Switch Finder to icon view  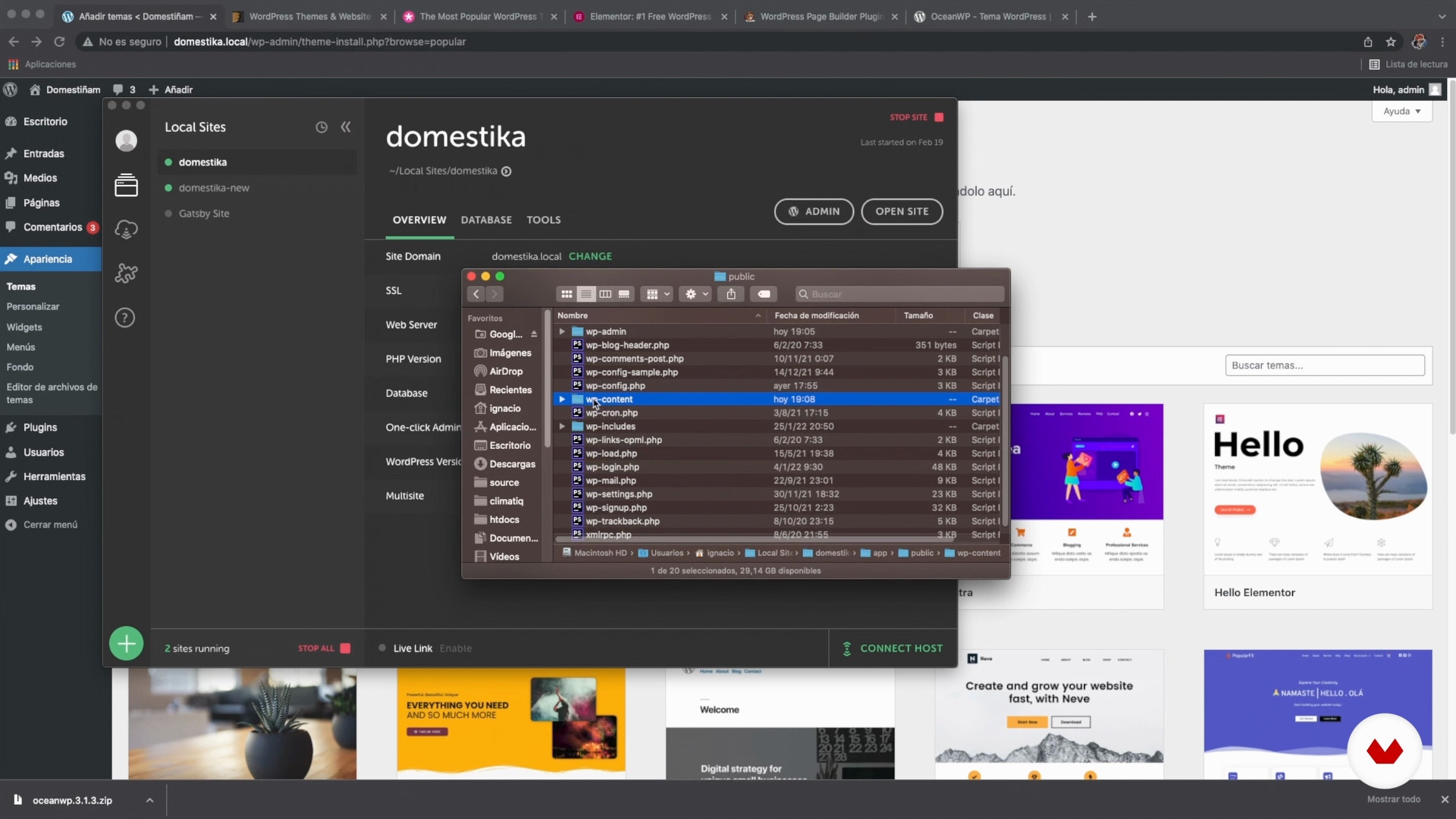566,294
